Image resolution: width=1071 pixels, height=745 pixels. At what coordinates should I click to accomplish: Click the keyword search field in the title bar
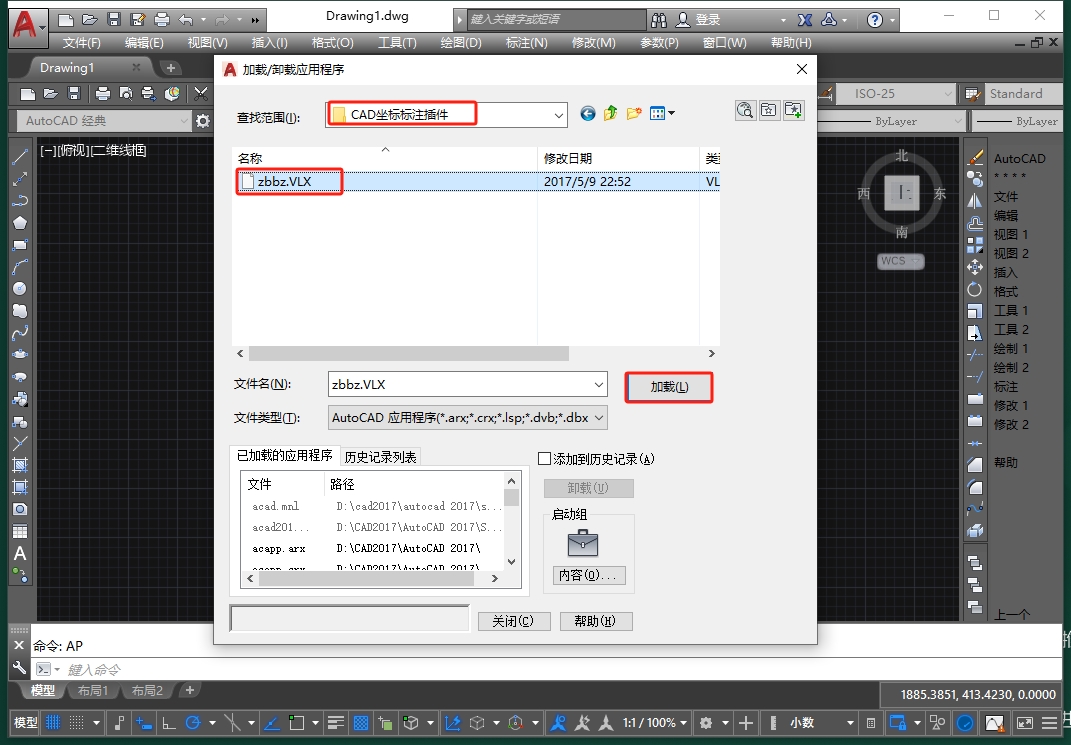(x=556, y=20)
